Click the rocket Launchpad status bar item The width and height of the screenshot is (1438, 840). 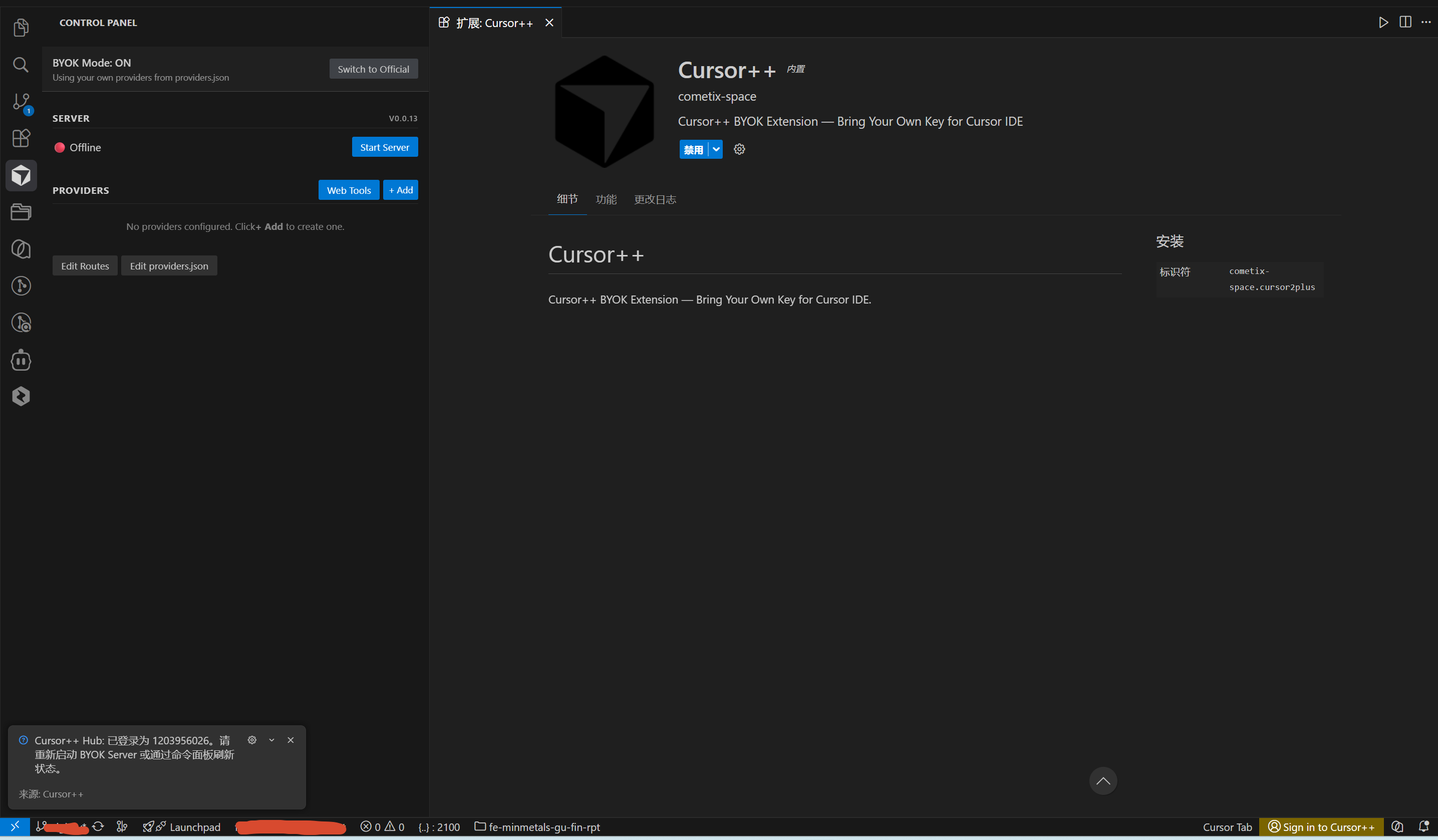tap(181, 826)
